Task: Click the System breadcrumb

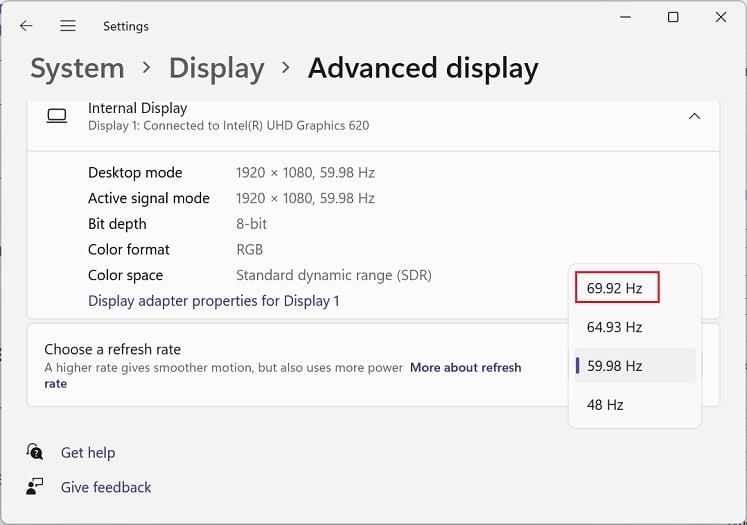Action: click(x=77, y=68)
